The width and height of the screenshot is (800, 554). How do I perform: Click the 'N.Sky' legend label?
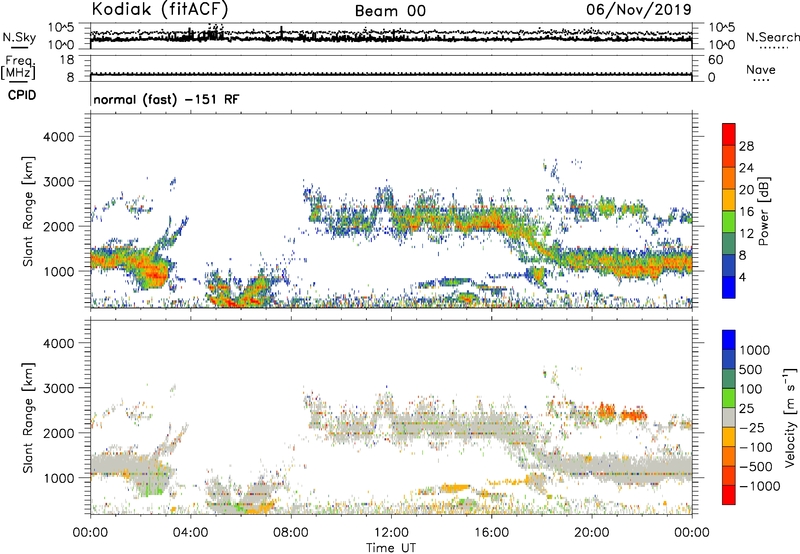[19, 37]
